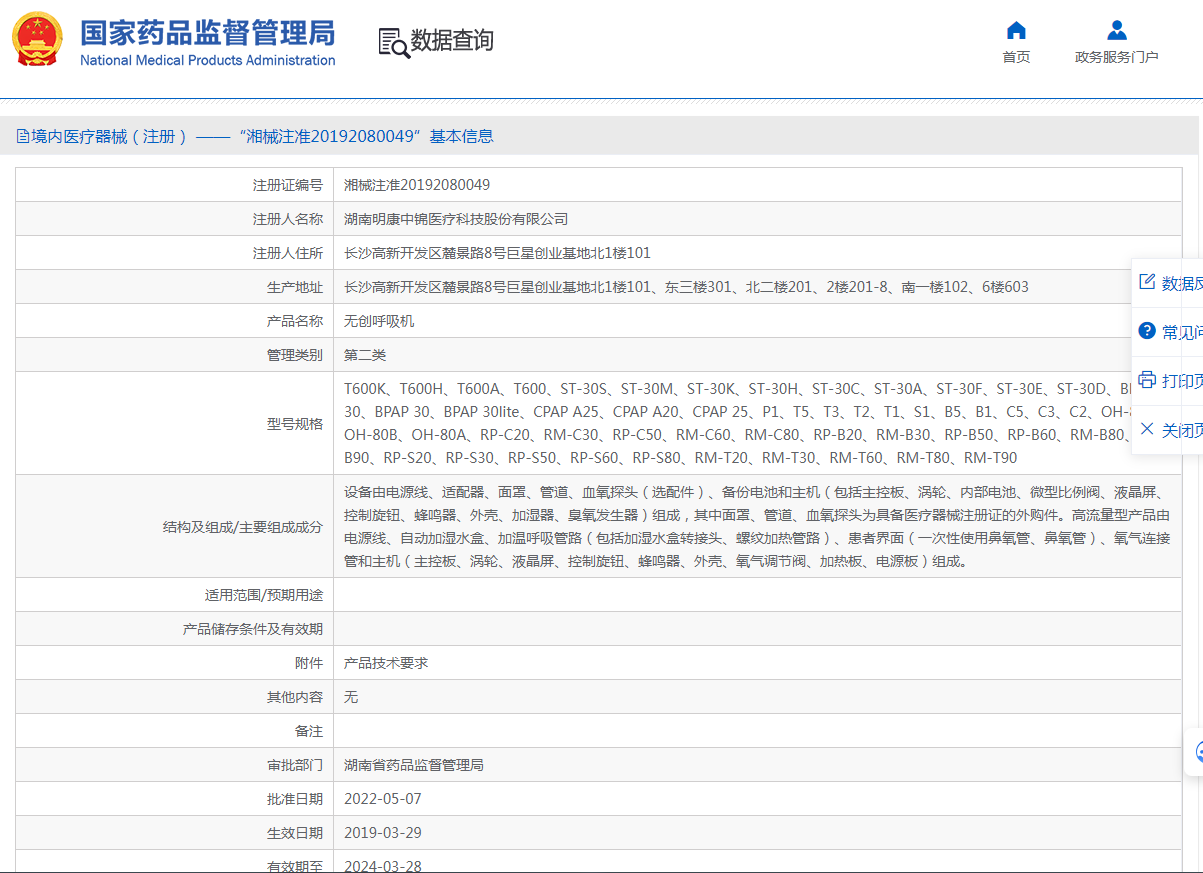Open 数据查询 via its magnifier document icon

click(x=393, y=42)
